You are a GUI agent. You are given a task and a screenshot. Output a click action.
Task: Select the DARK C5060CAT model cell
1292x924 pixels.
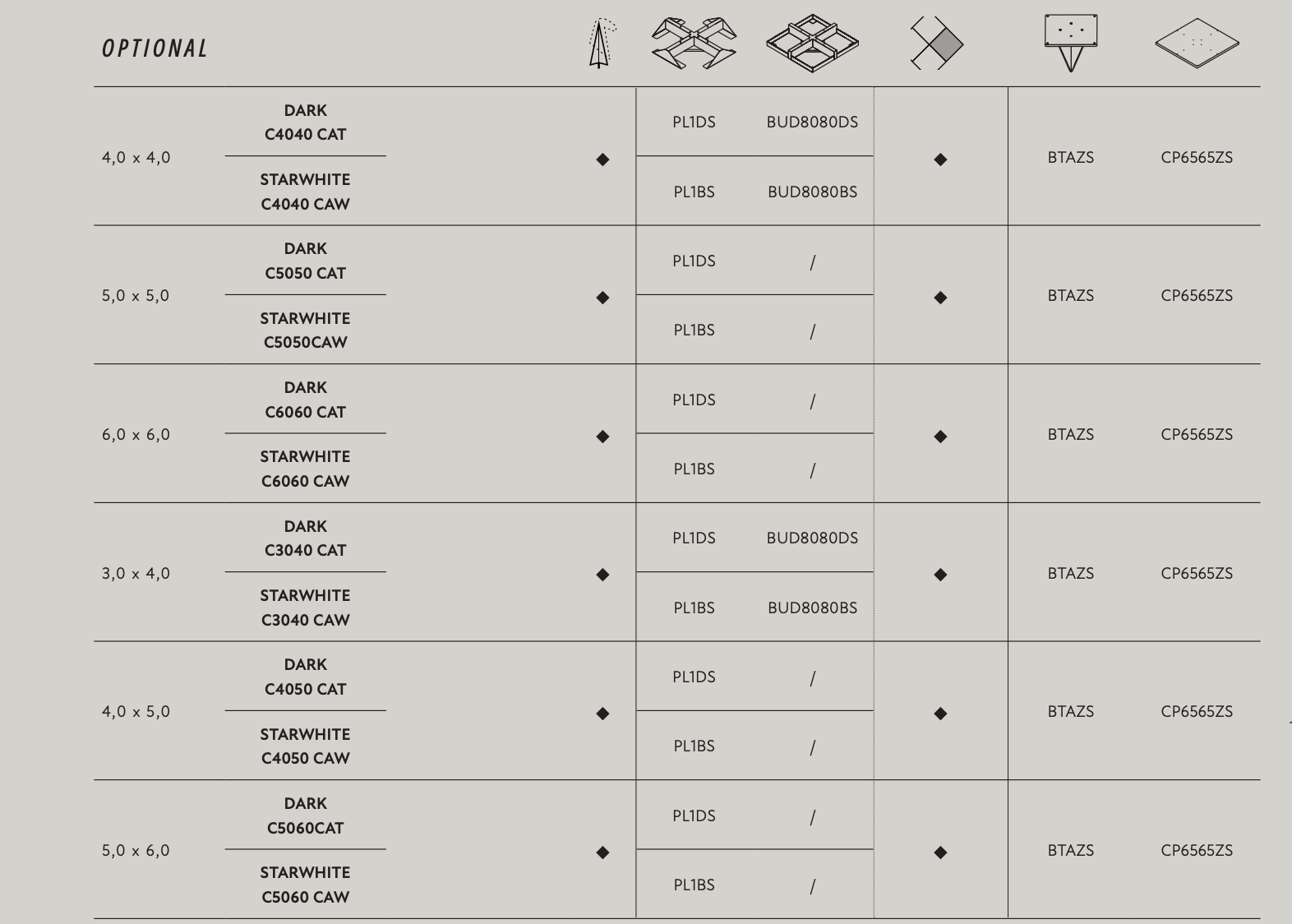[x=305, y=815]
